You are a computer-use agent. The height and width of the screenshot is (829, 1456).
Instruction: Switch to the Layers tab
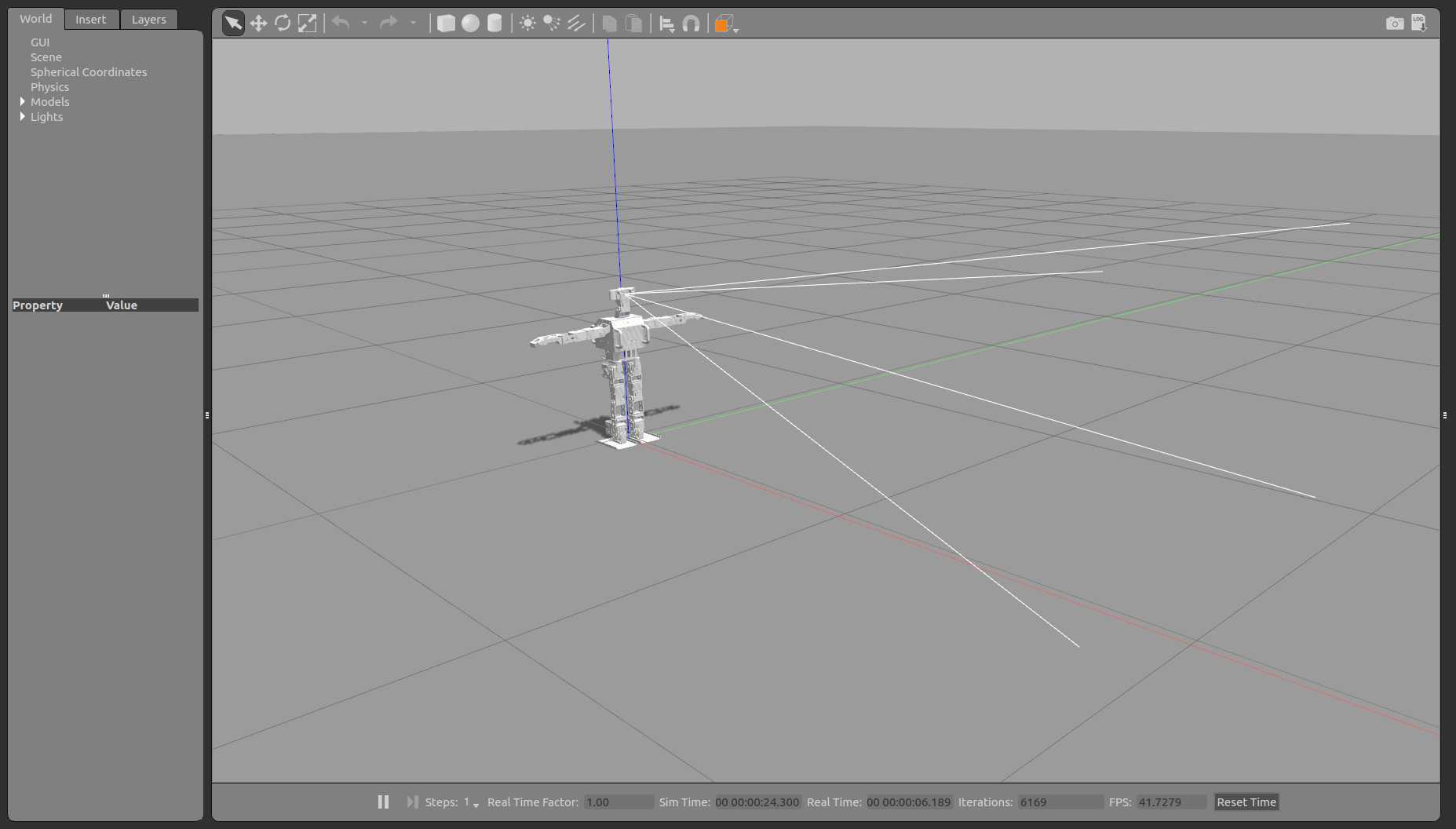pos(149,20)
